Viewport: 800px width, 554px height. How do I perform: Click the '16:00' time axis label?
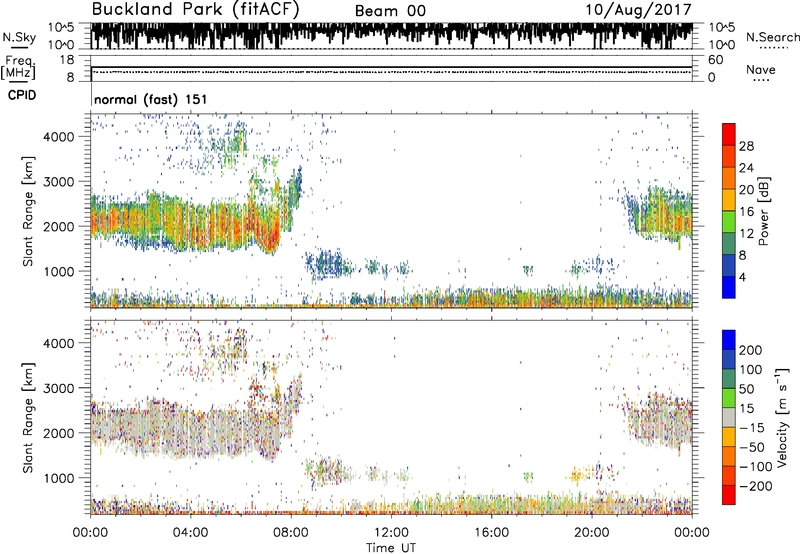coord(491,533)
